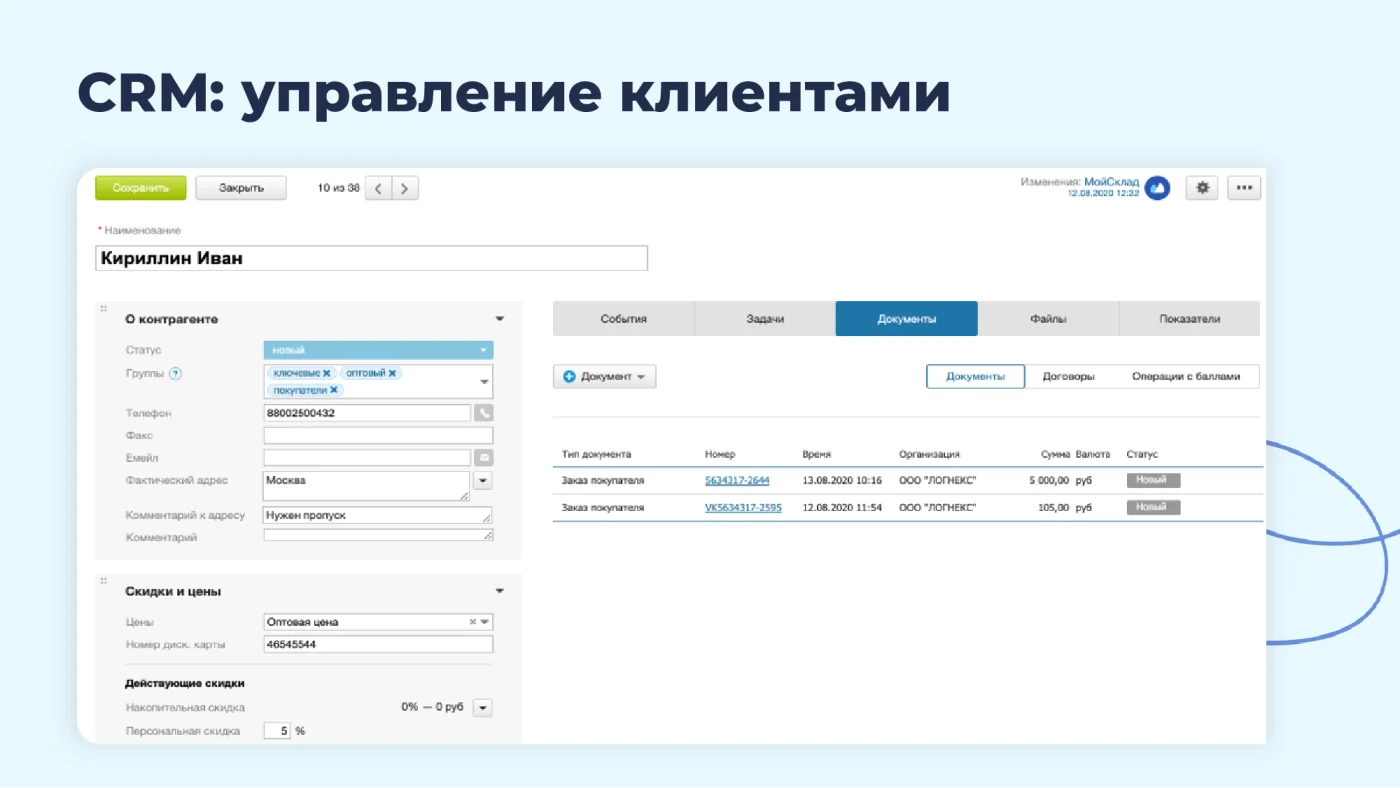
Task: Remove the ключевые group tag
Action: (326, 373)
